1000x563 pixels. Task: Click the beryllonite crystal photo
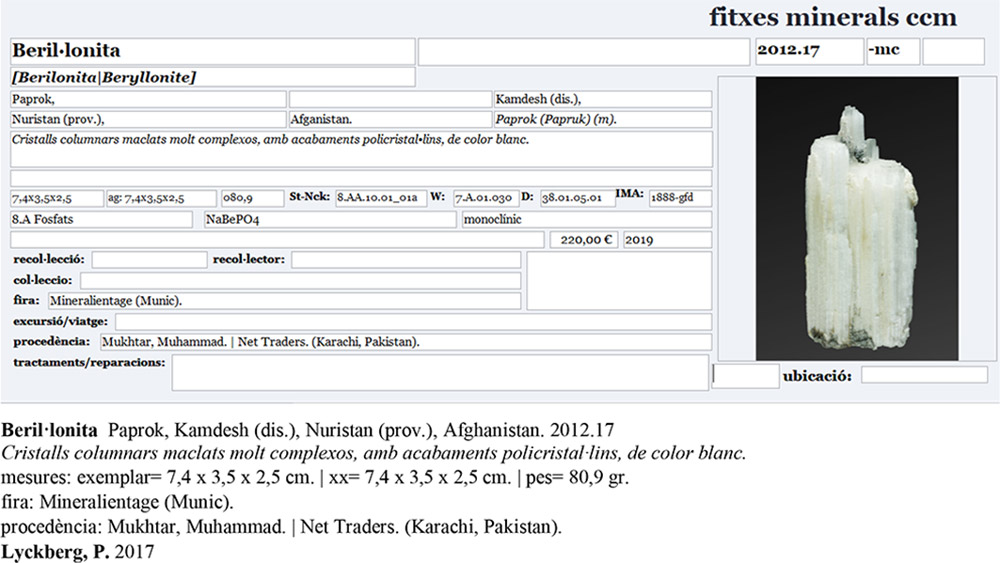[x=857, y=219]
